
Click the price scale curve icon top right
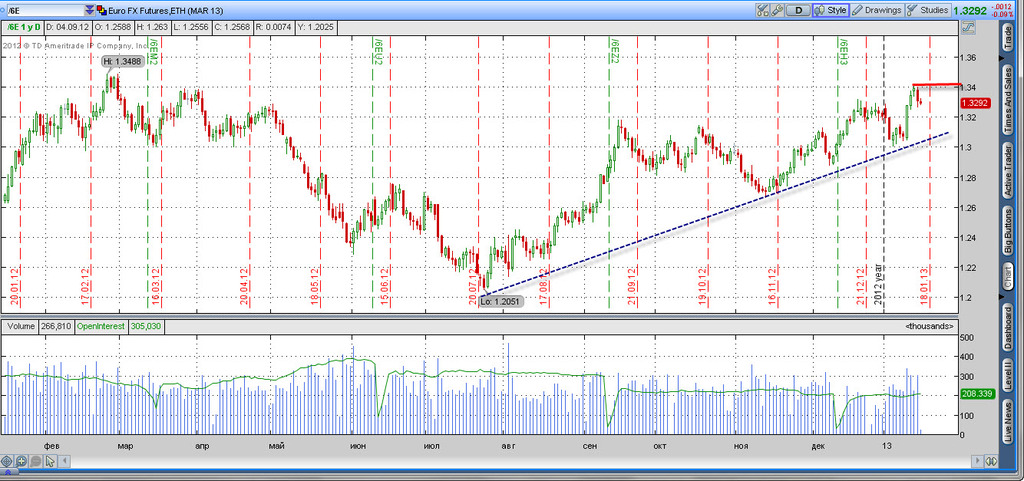tap(968, 28)
